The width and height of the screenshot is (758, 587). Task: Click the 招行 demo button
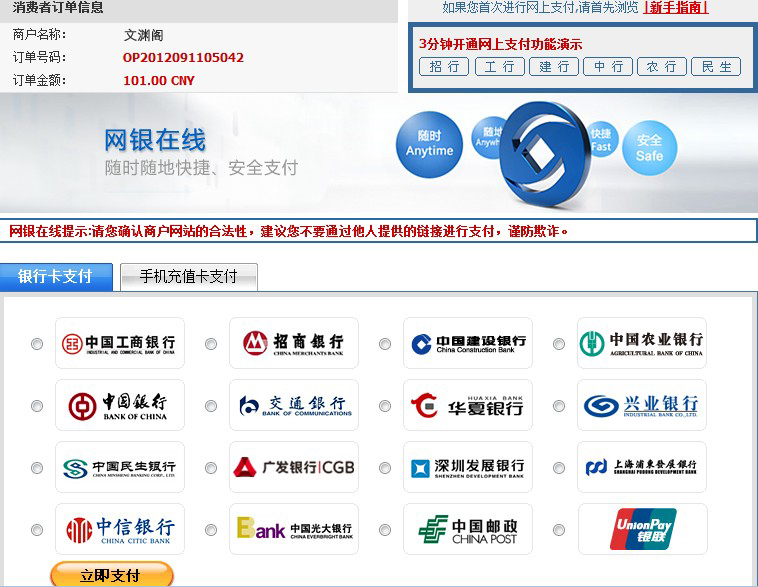(444, 67)
